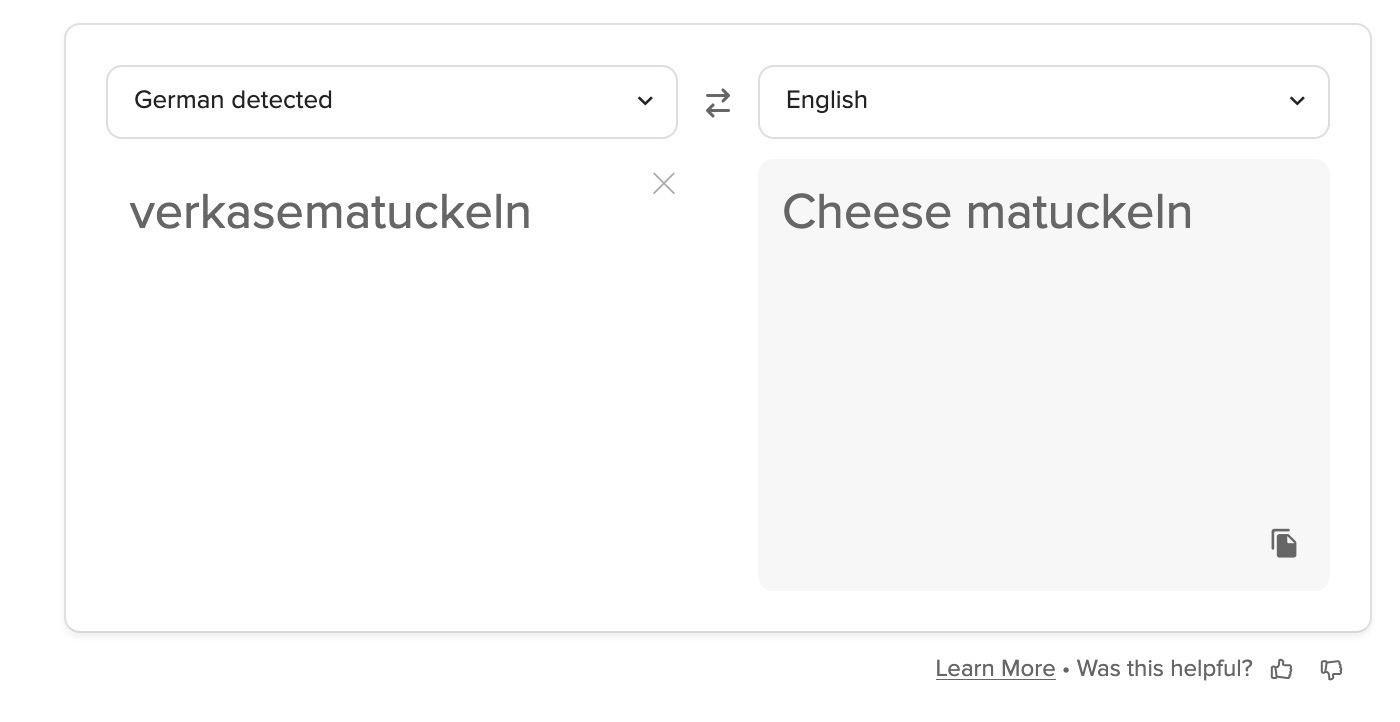Screen dimensions: 1400x722
Task: Select the Cheese matuckeln translation text
Action: 986,213
